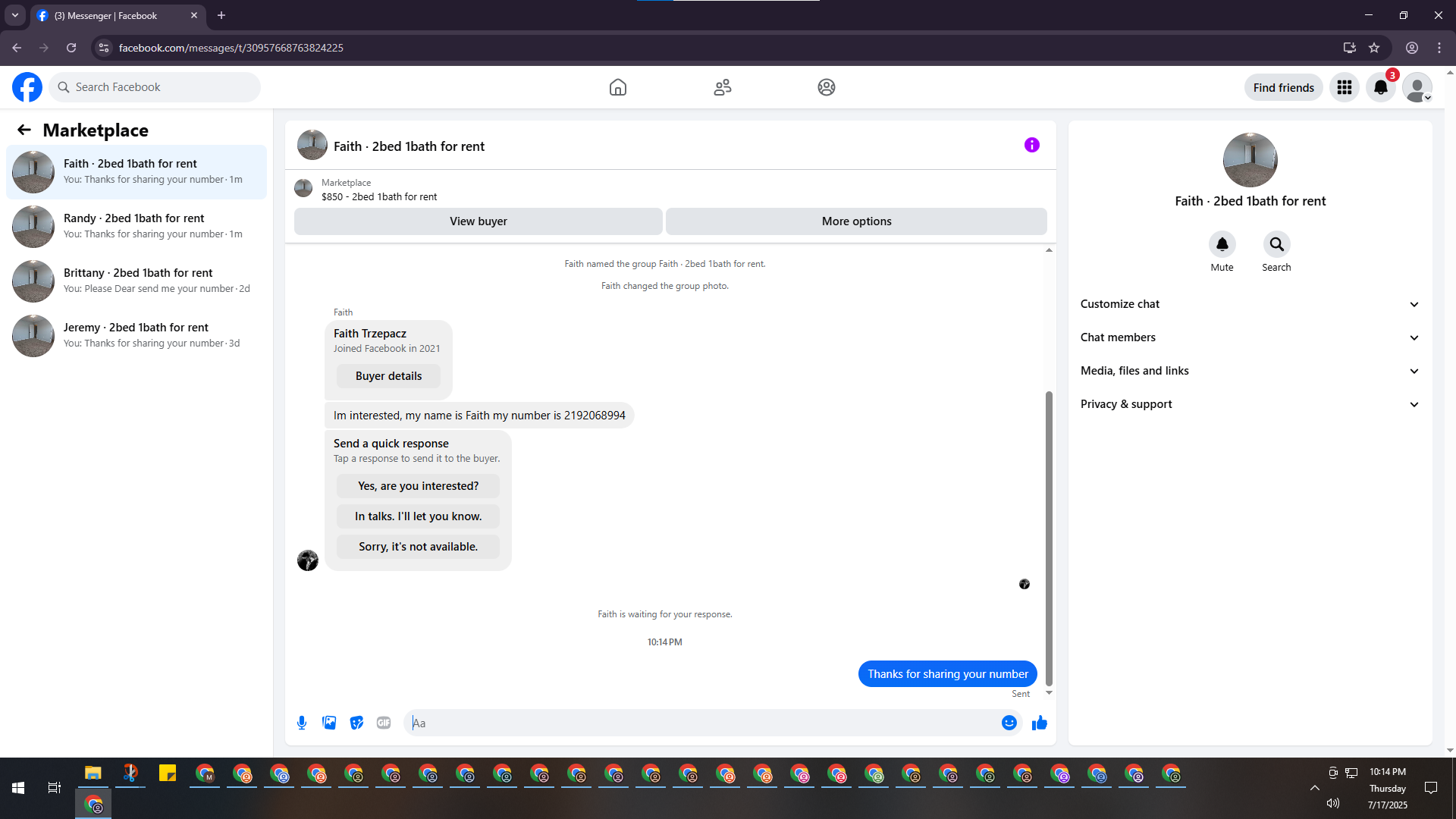
Task: Mute this conversation with the bell icon
Action: pyautogui.click(x=1222, y=244)
